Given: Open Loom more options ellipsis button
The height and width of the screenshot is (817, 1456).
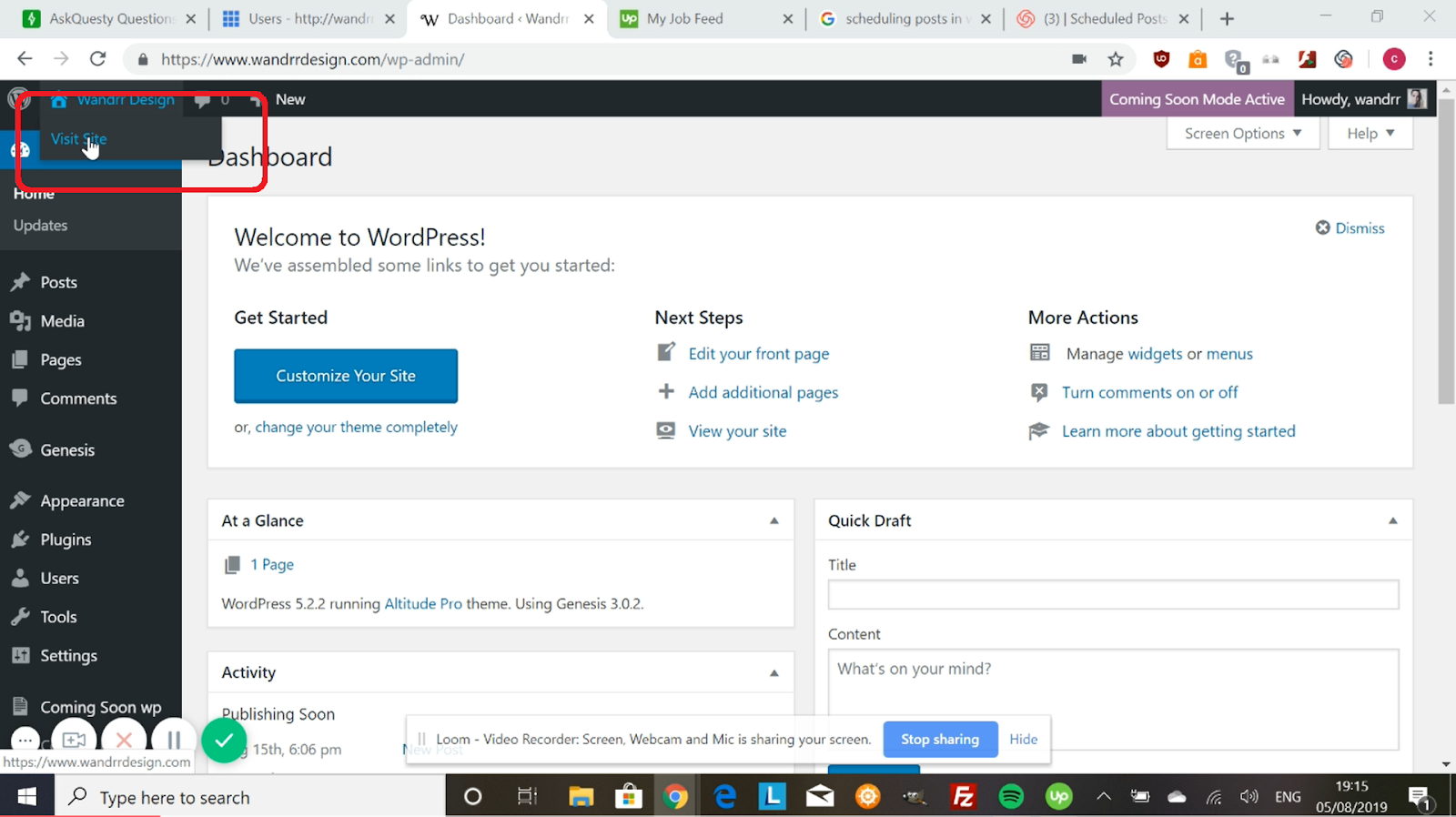Looking at the screenshot, I should click(25, 739).
